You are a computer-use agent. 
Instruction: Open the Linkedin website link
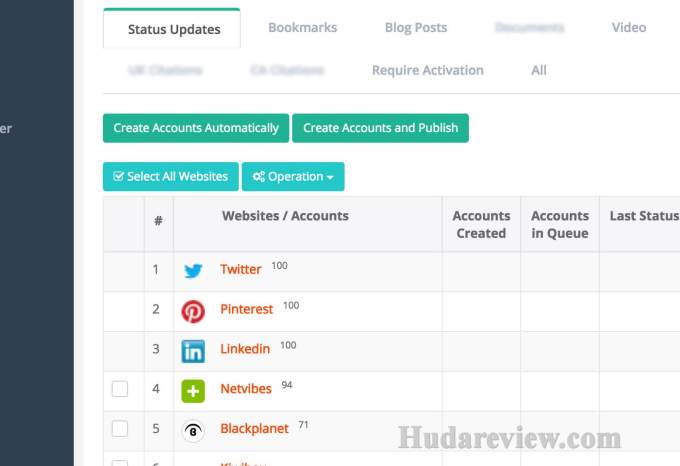(245, 349)
